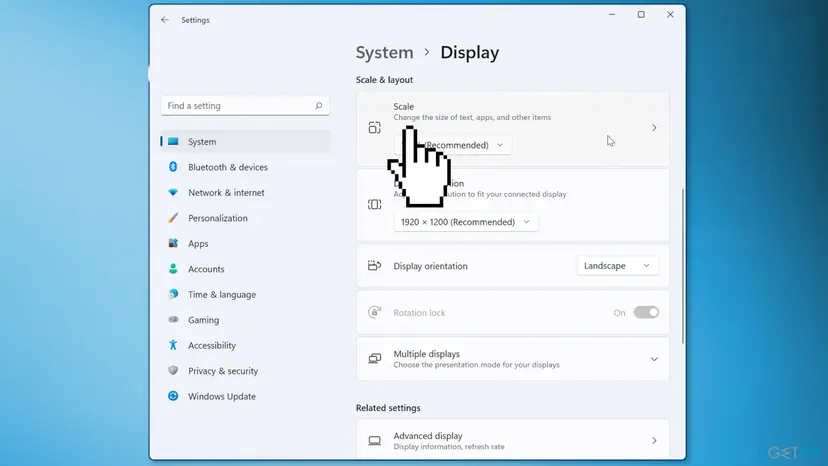Go to Accounts settings
This screenshot has width=828, height=466.
[245, 269]
